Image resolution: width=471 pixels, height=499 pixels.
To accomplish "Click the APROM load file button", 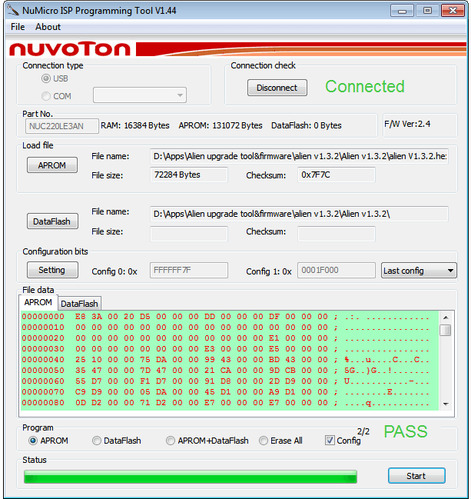I will pos(52,165).
